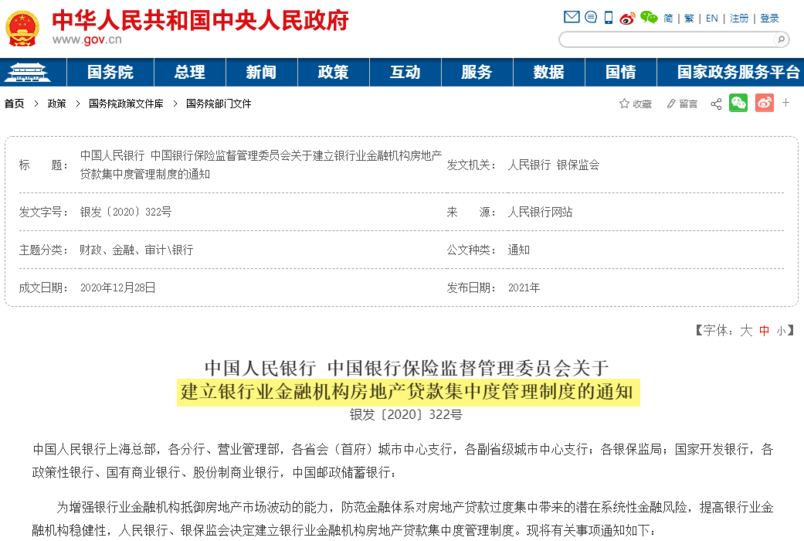Open the 新闻 menu
Image resolution: width=804 pixels, height=541 pixels.
(x=262, y=72)
